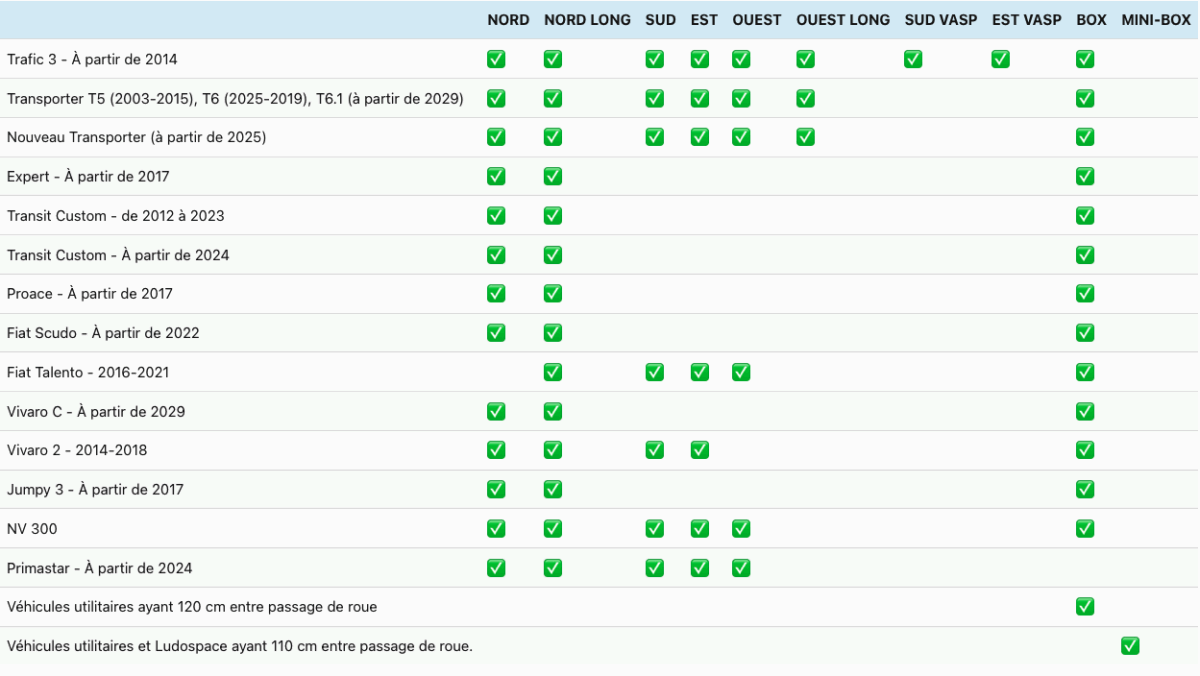Select Primastar check mark under NORD LONG
Viewport: 1200px width, 676px height.
tap(553, 568)
